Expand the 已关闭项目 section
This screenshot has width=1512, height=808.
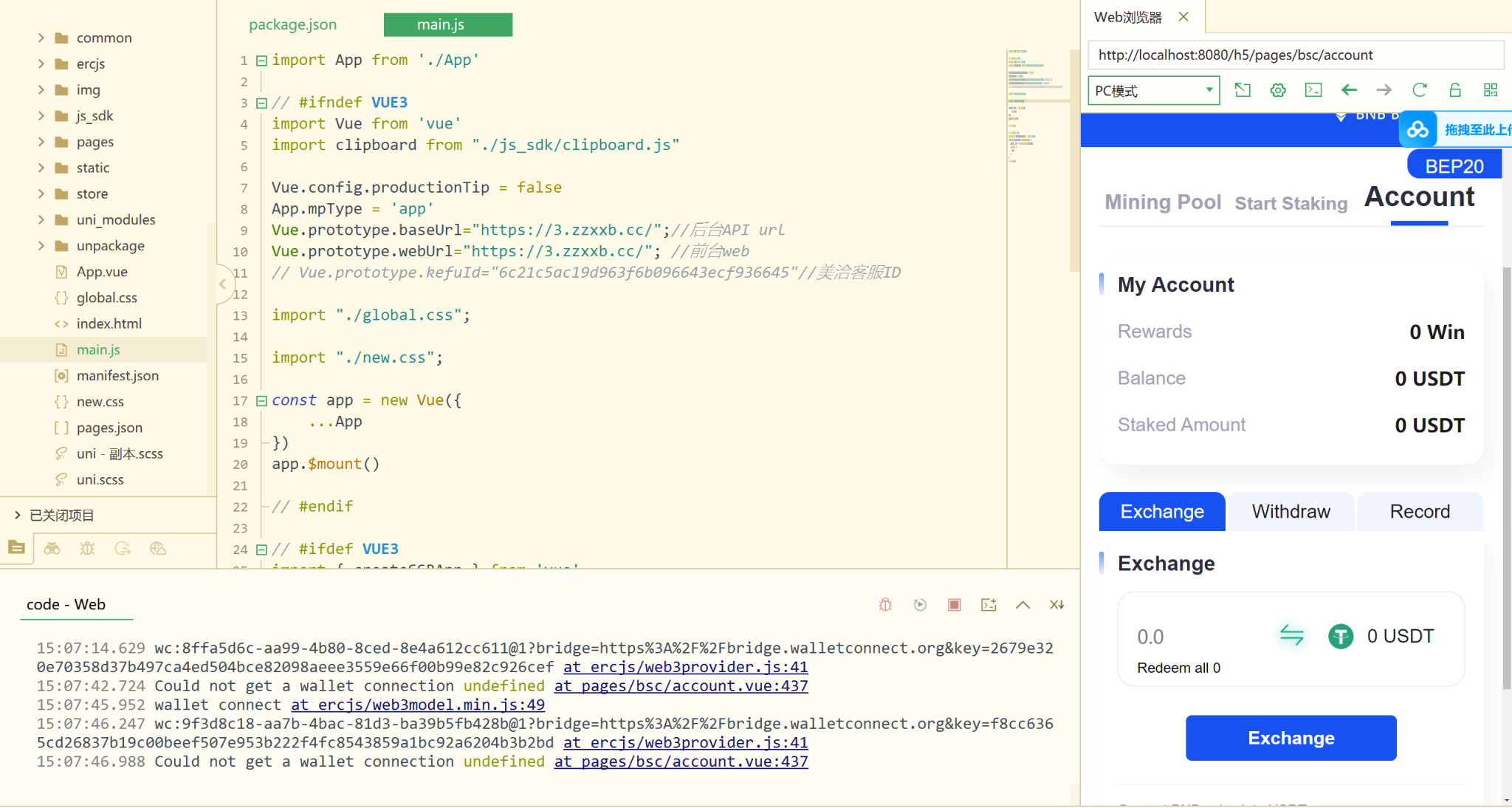point(17,514)
